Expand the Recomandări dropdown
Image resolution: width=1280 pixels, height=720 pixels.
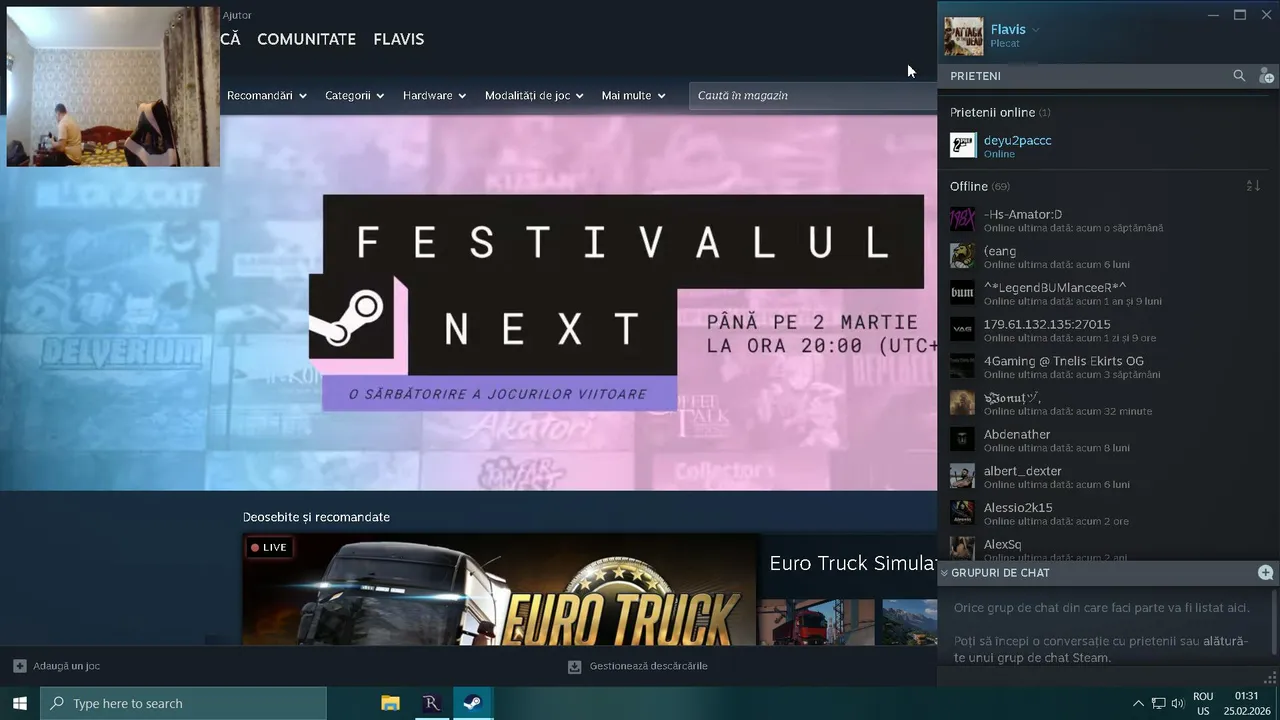pyautogui.click(x=266, y=95)
